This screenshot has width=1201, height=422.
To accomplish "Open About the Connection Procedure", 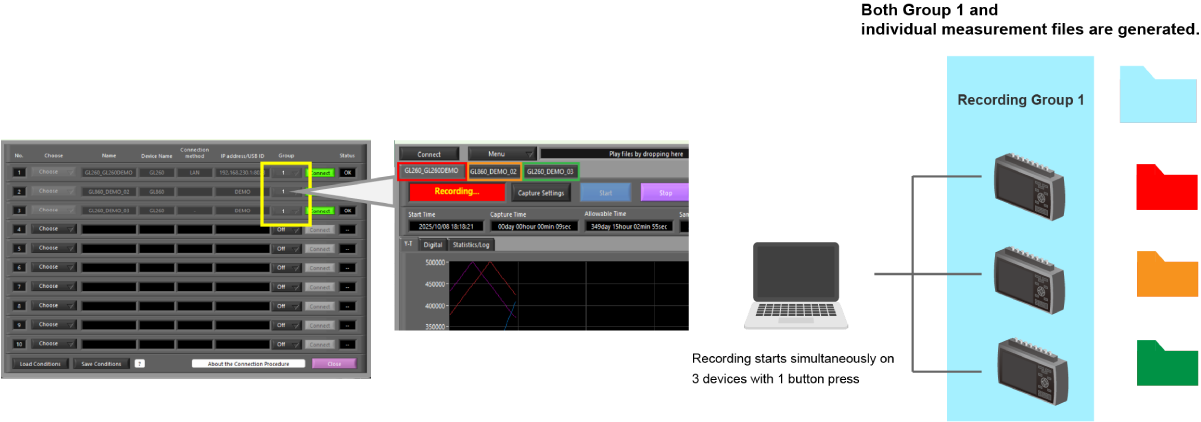I will pos(248,363).
